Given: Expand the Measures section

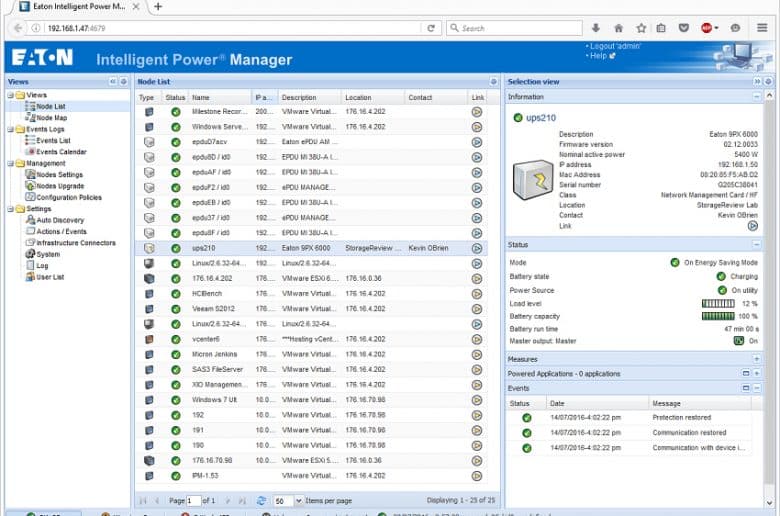Looking at the screenshot, I should [x=757, y=359].
